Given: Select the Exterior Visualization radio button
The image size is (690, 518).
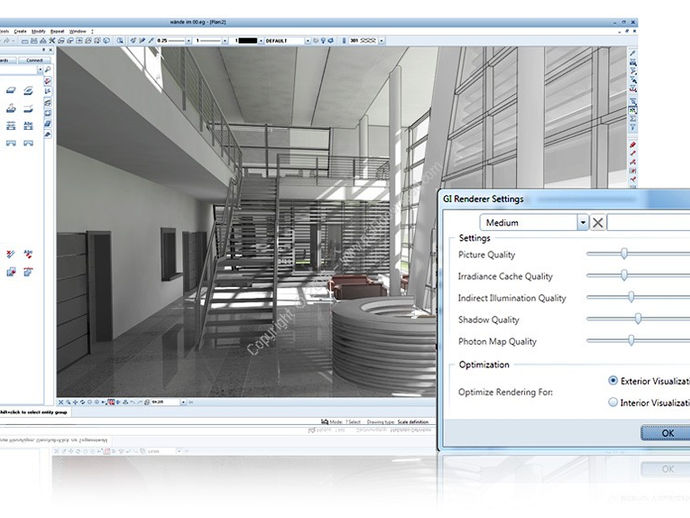Looking at the screenshot, I should tap(613, 381).
